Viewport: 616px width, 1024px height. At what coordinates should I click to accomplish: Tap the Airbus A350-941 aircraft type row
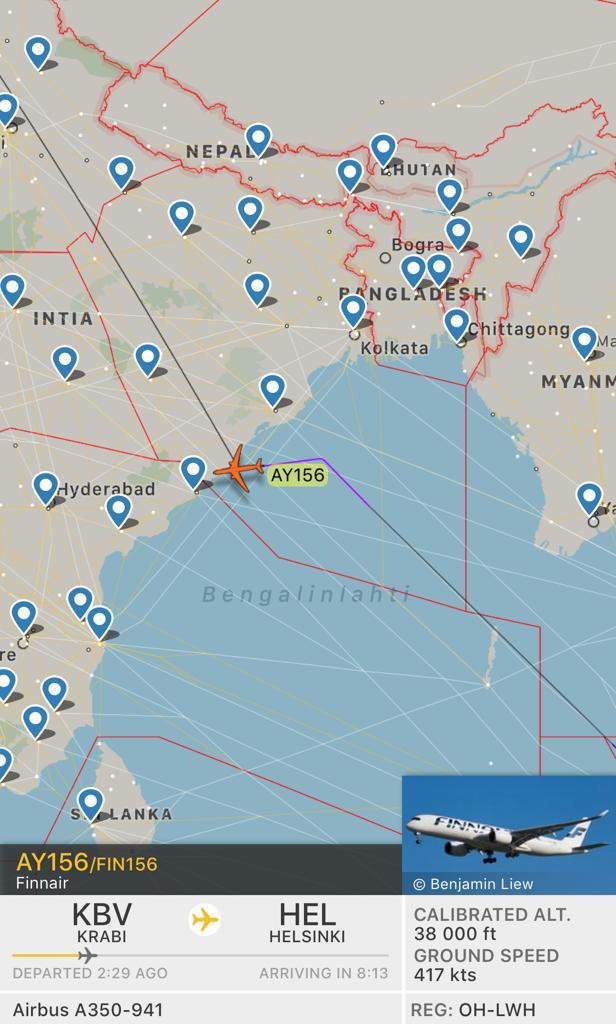click(x=201, y=1010)
